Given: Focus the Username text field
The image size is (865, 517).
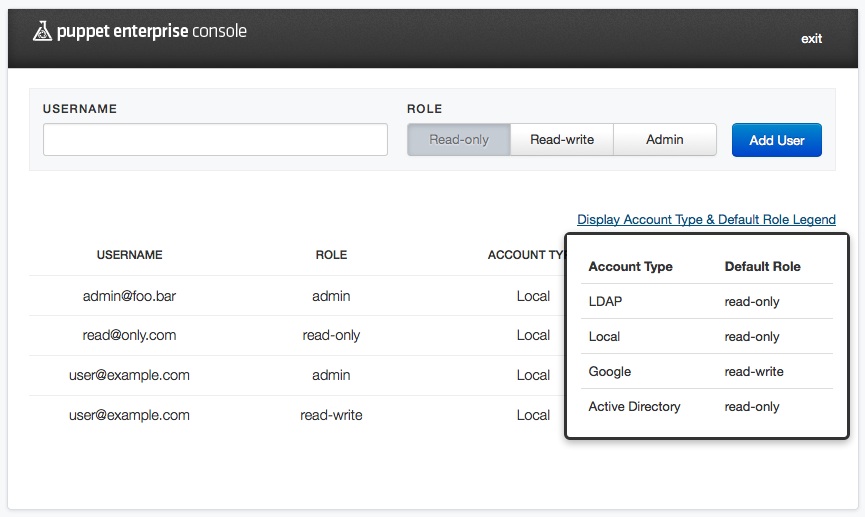Looking at the screenshot, I should click(215, 140).
